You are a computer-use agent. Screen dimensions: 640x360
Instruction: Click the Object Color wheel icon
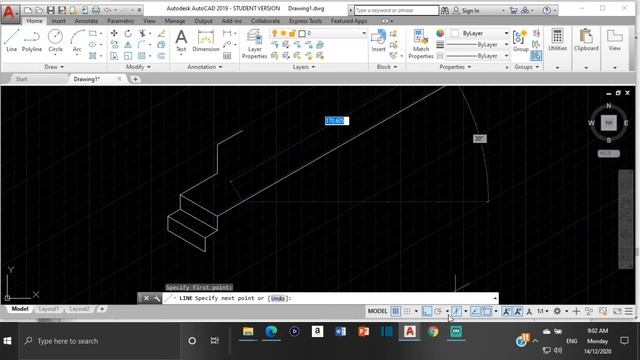440,33
